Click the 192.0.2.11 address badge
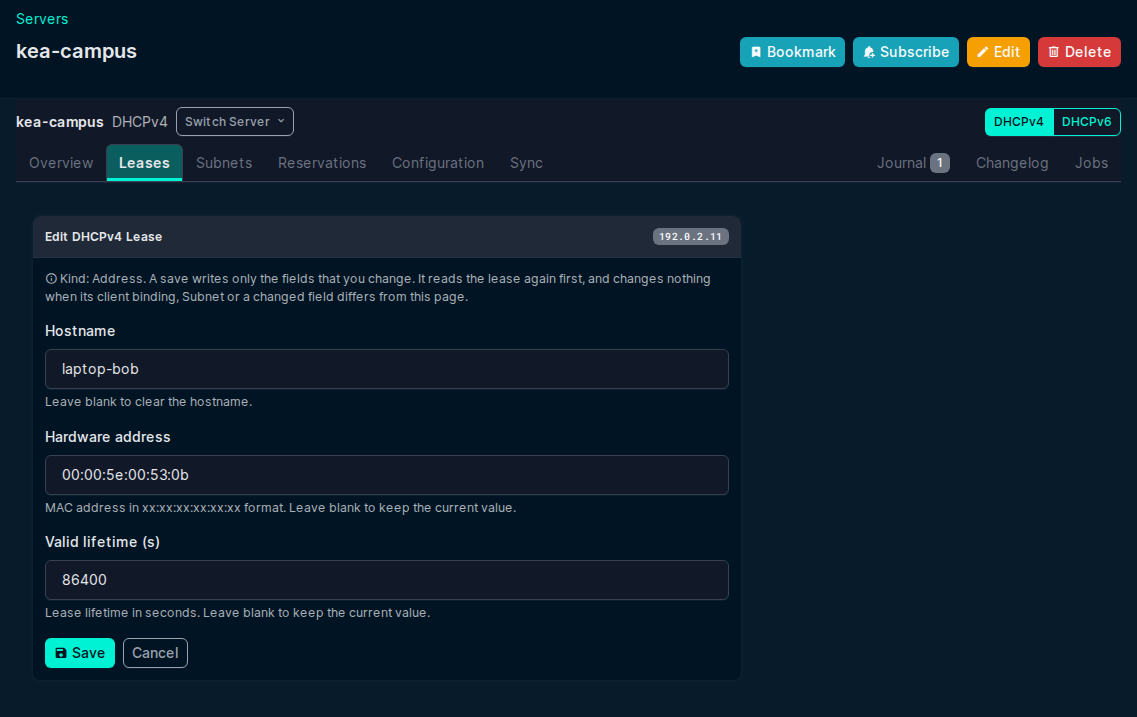The width and height of the screenshot is (1137, 717). 690,237
